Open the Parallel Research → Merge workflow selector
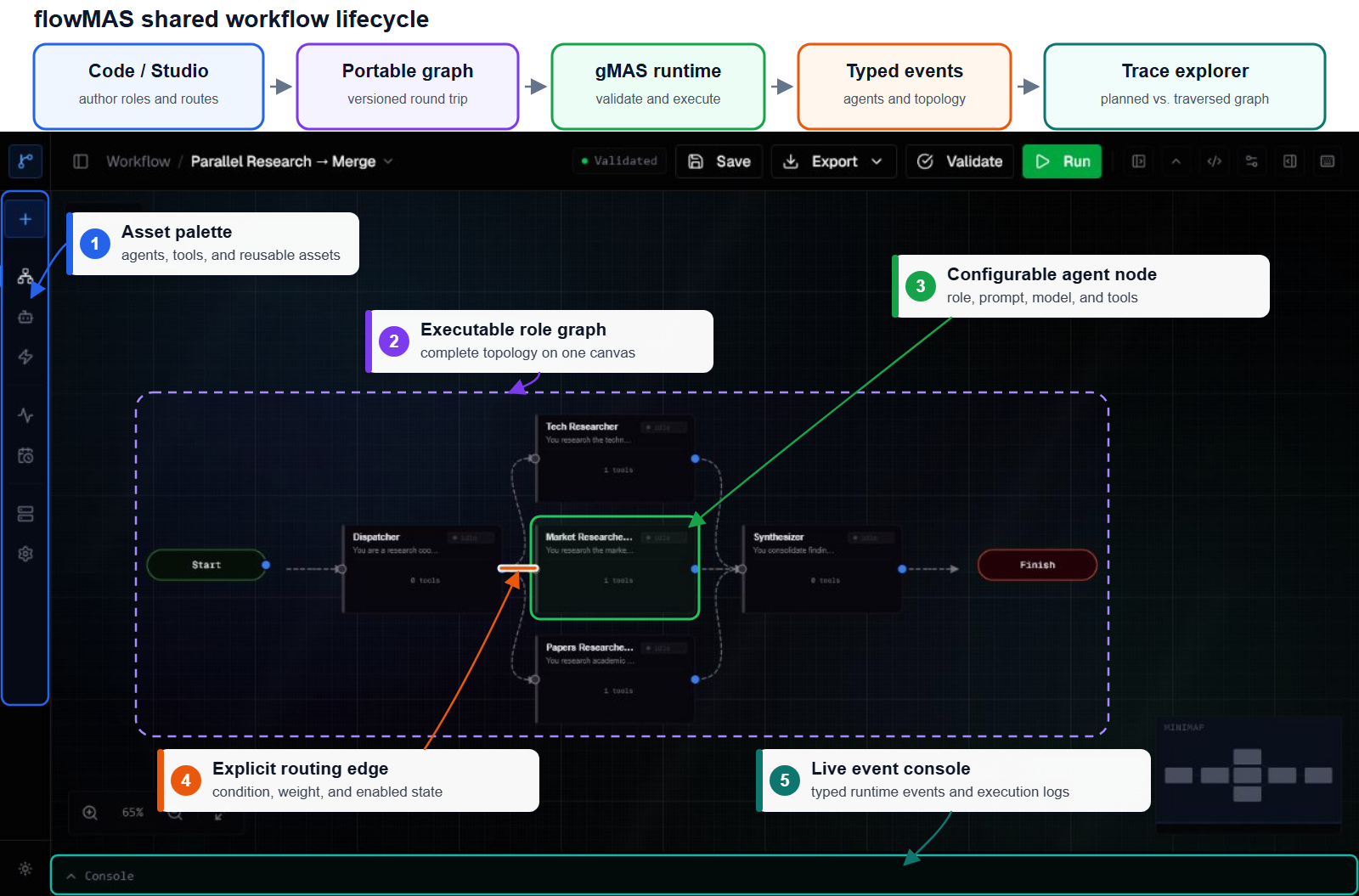Viewport: 1359px width, 896px height. coord(291,161)
